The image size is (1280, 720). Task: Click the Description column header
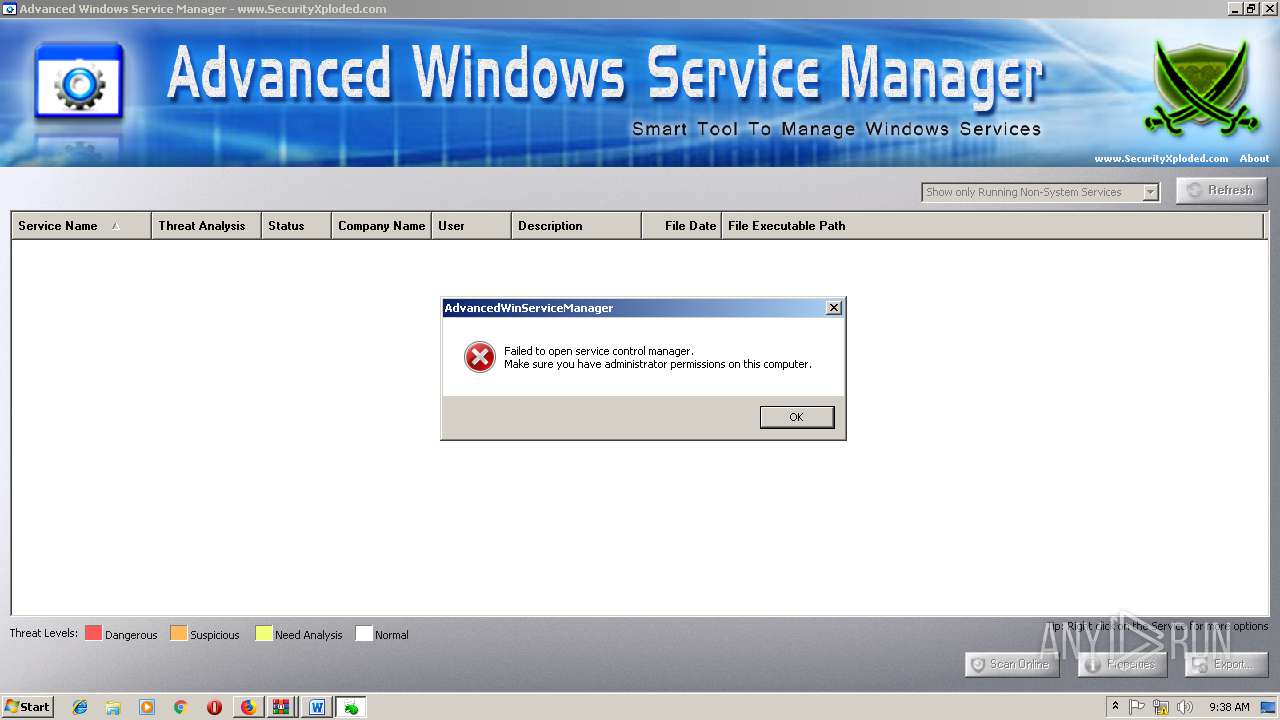tap(576, 226)
